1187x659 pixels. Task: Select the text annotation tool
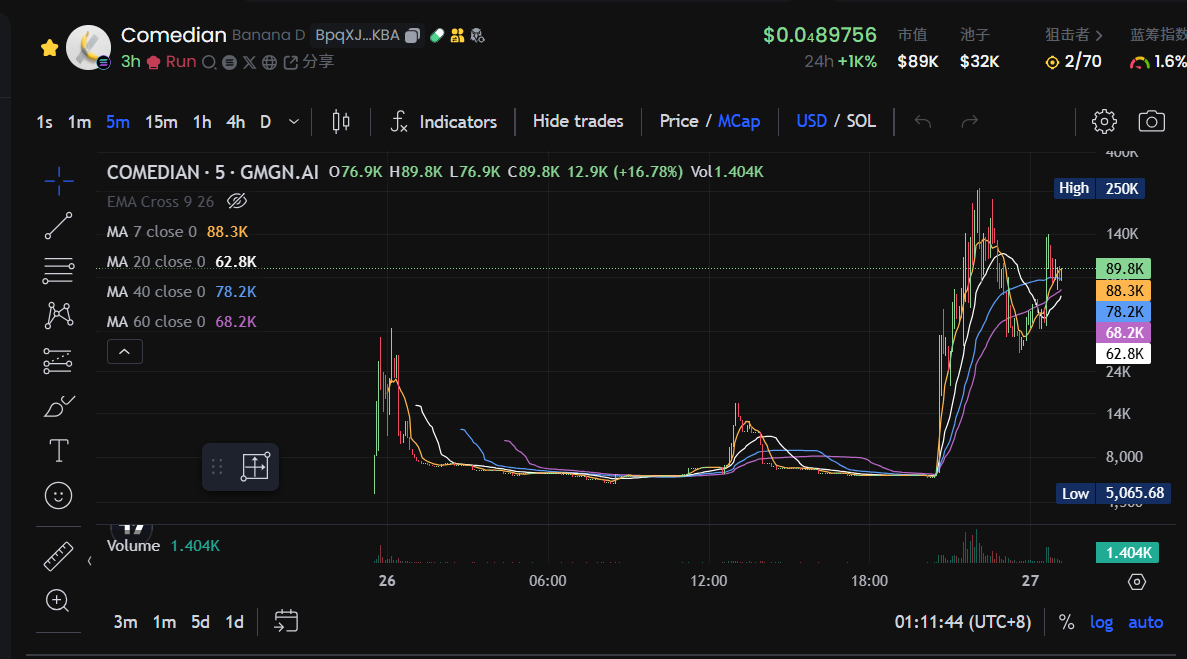coord(59,451)
